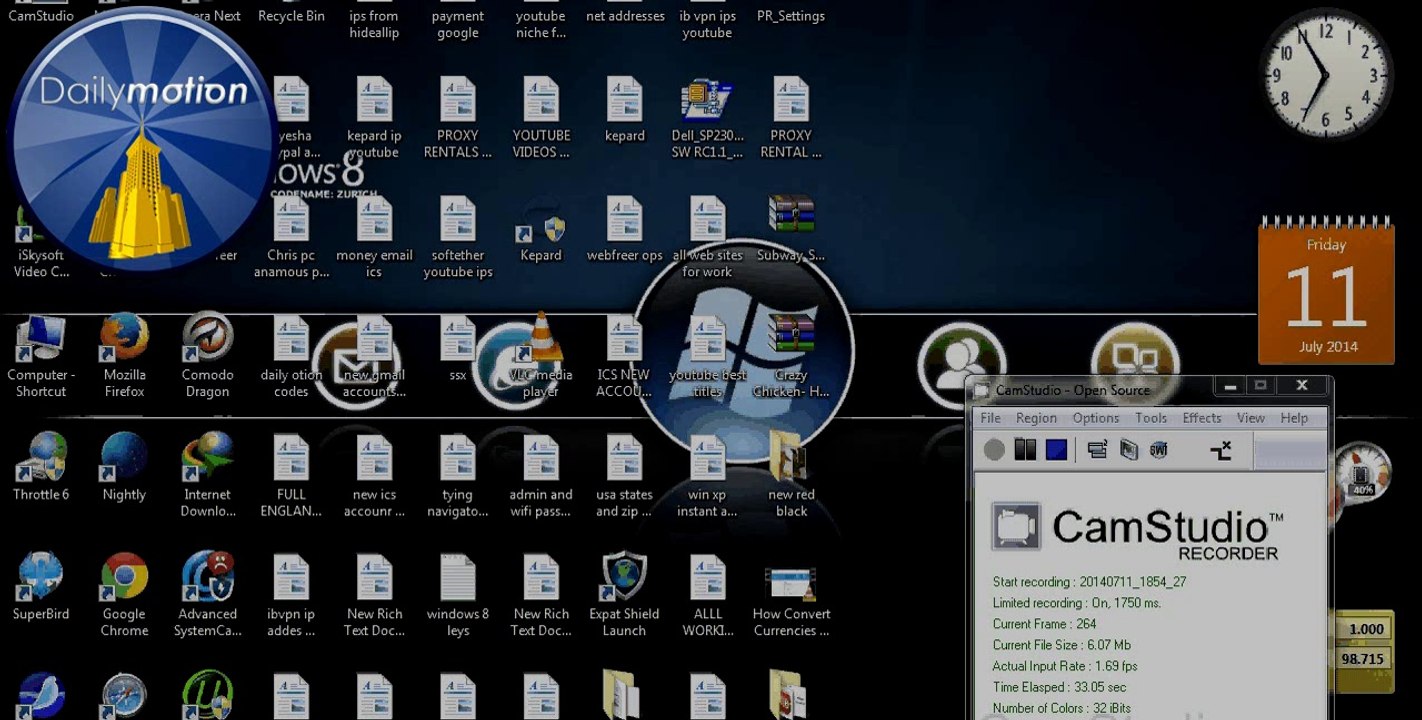Select the 'FULL ENGLAN...' document icon
This screenshot has width=1422, height=720.
point(291,476)
